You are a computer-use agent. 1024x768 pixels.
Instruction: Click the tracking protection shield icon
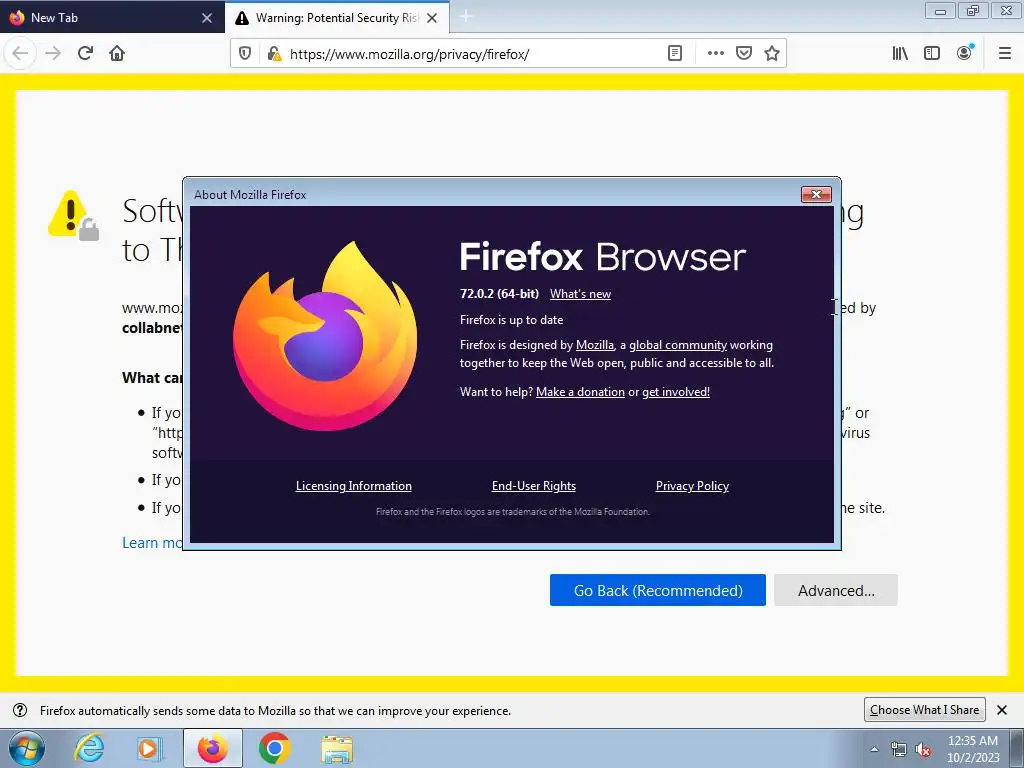(x=245, y=54)
